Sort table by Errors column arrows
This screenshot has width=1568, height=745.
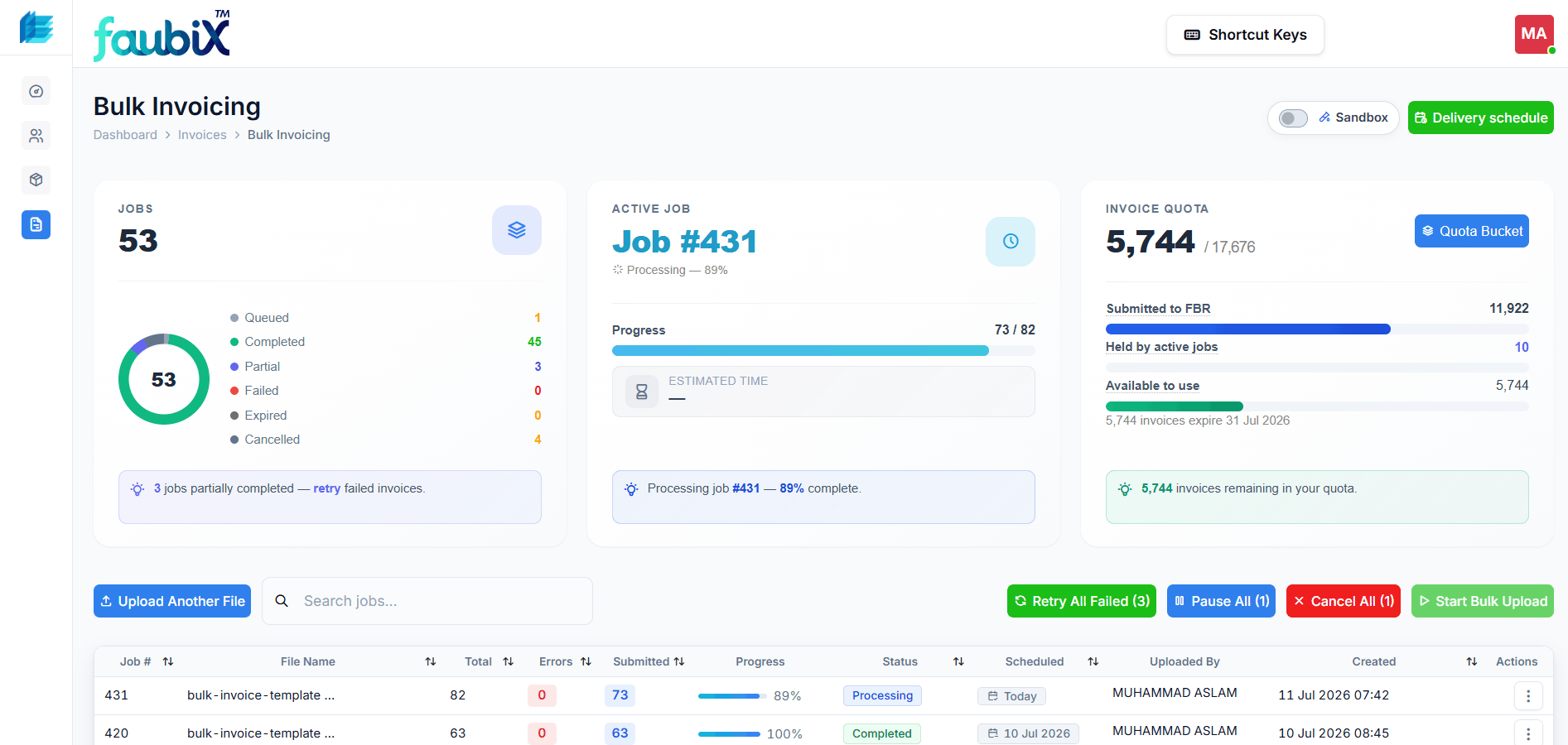586,661
